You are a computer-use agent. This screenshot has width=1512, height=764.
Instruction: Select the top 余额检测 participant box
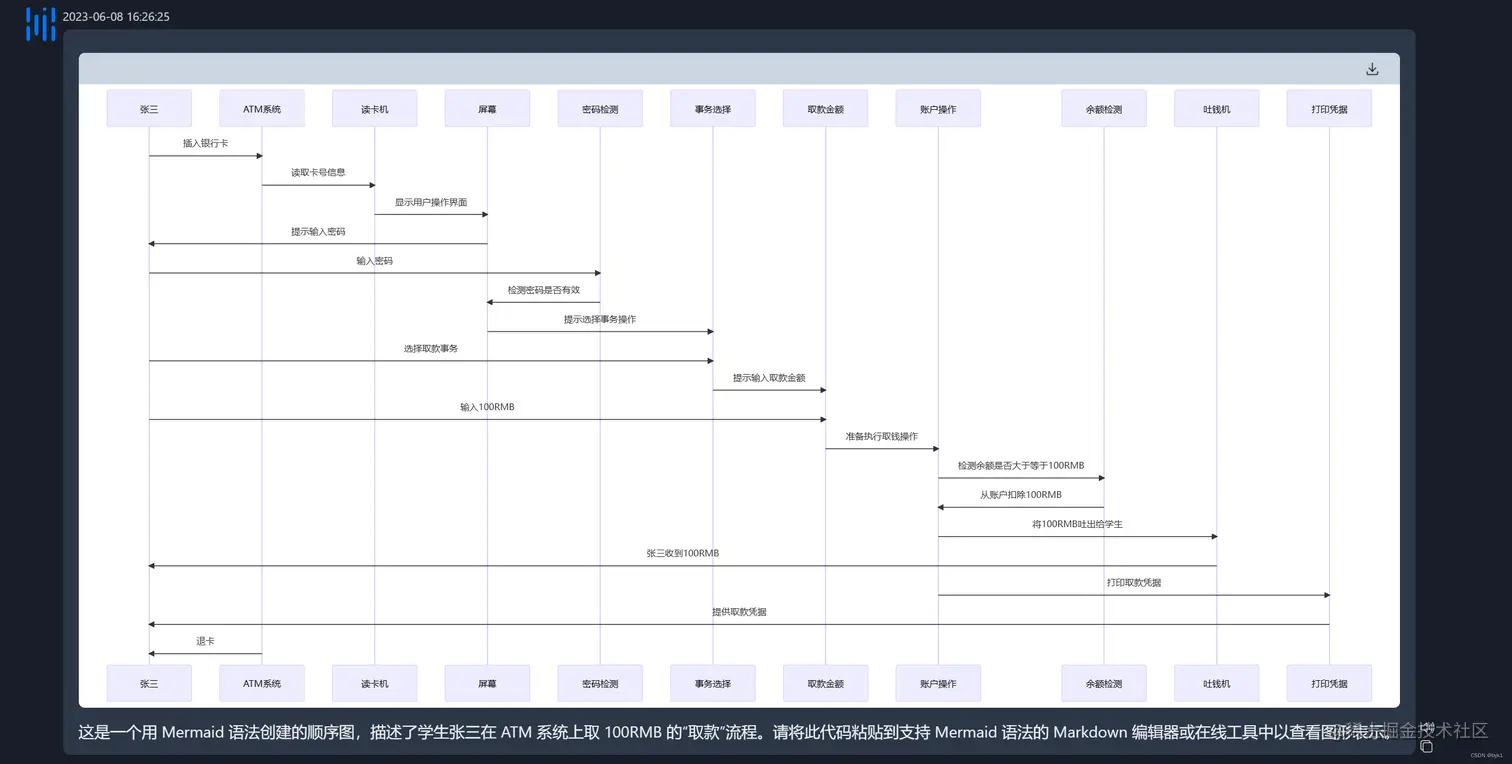(x=1104, y=109)
